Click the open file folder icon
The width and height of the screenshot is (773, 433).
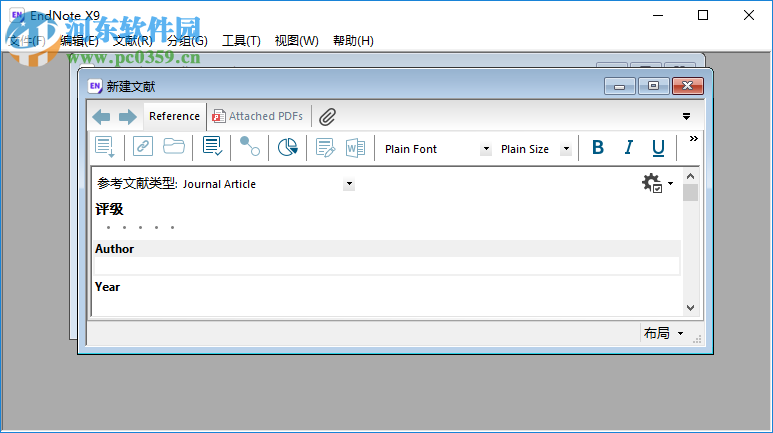[174, 146]
